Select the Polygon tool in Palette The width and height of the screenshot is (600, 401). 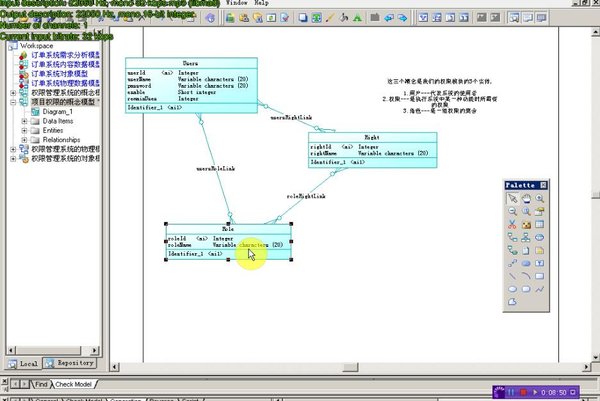(512, 302)
